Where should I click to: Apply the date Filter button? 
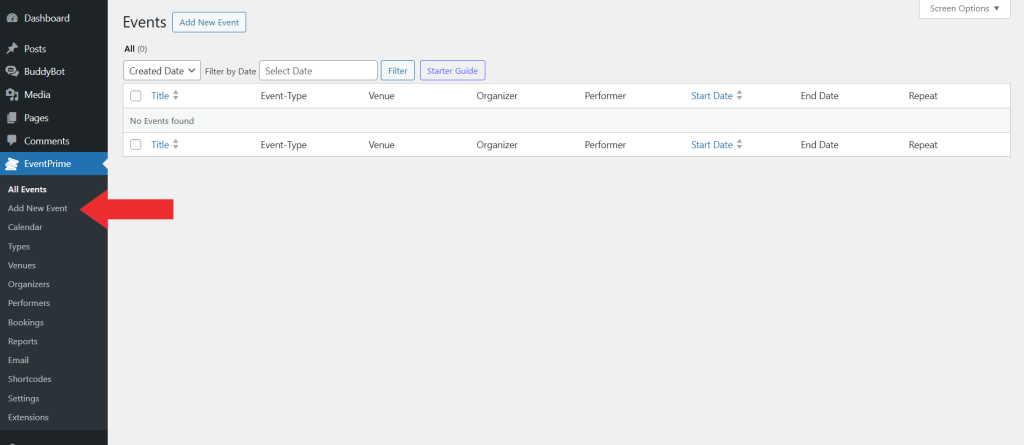pyautogui.click(x=398, y=71)
